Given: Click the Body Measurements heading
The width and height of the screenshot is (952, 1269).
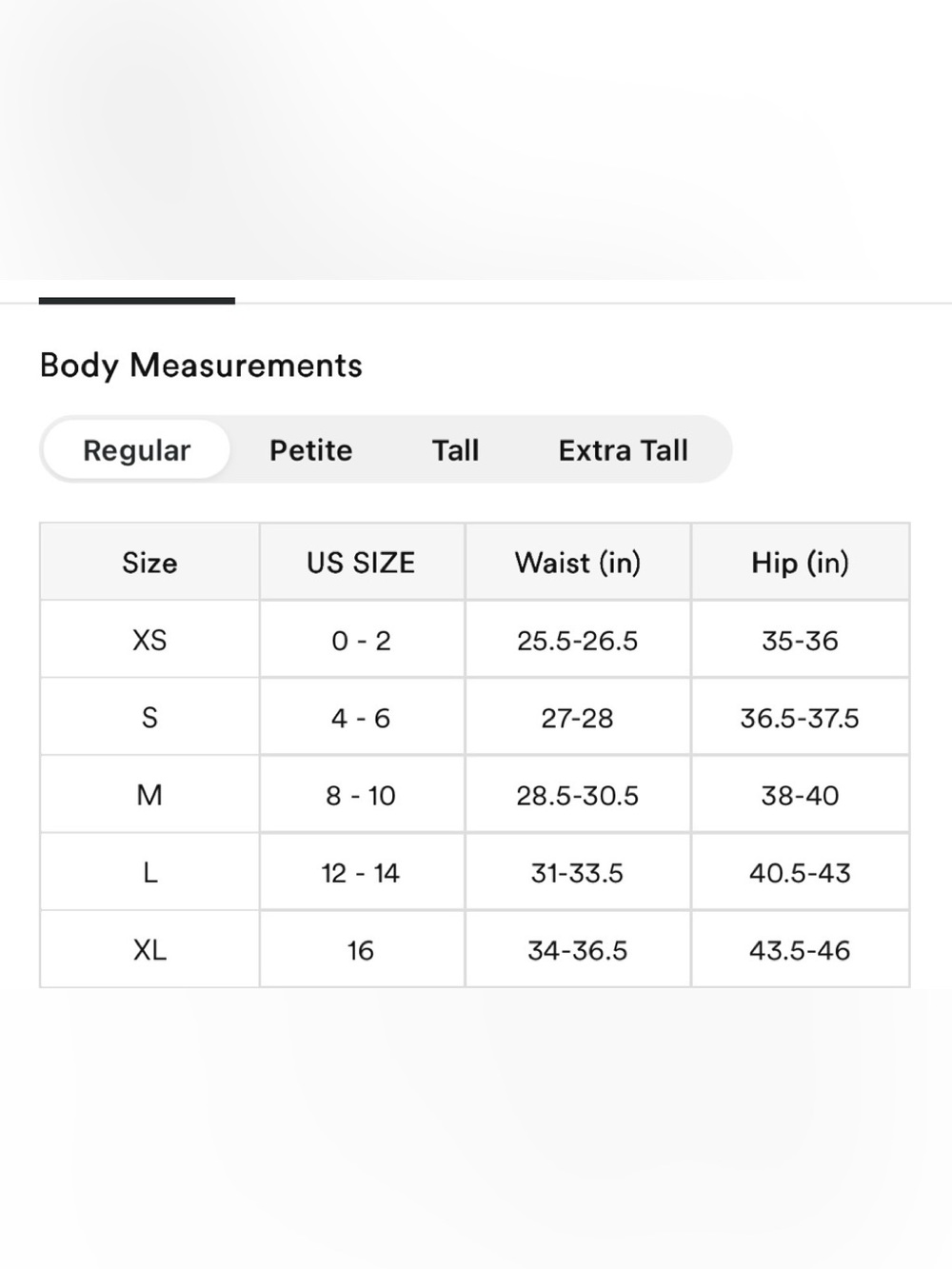Looking at the screenshot, I should click(201, 366).
